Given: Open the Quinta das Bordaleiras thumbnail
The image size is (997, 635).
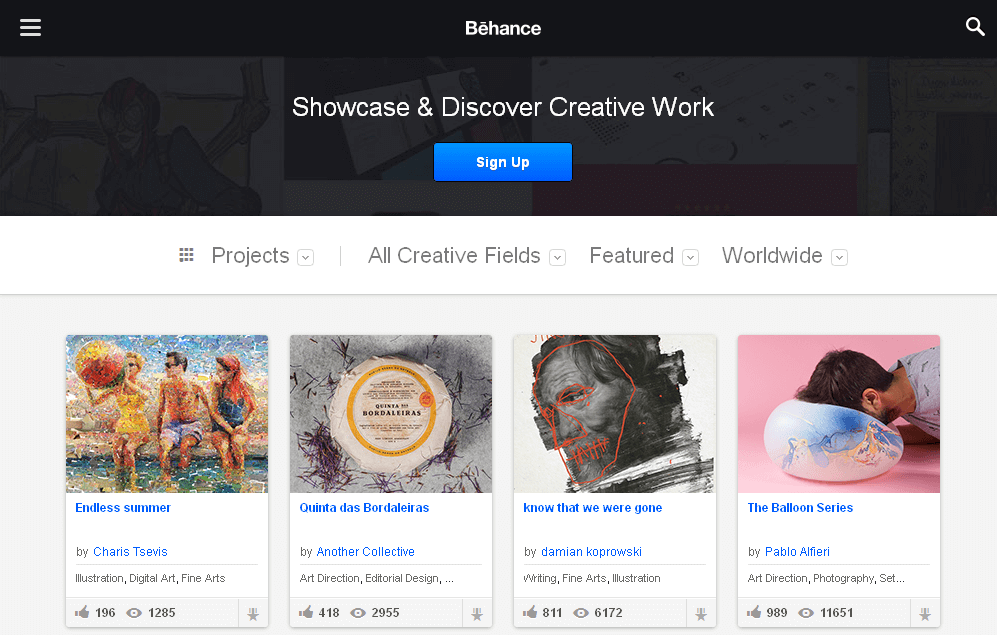Looking at the screenshot, I should [x=391, y=414].
